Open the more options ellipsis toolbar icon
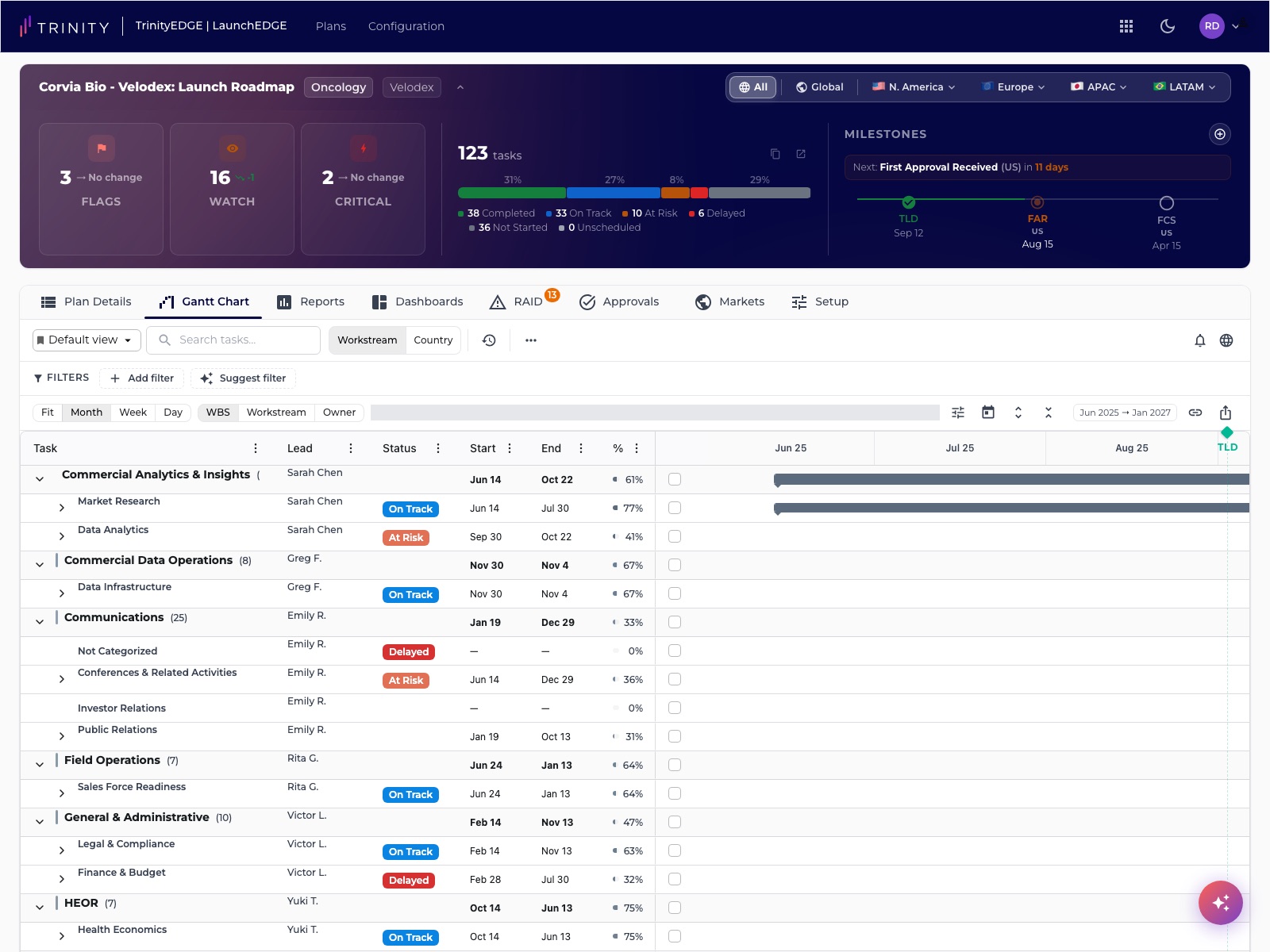1270x952 pixels. click(531, 340)
